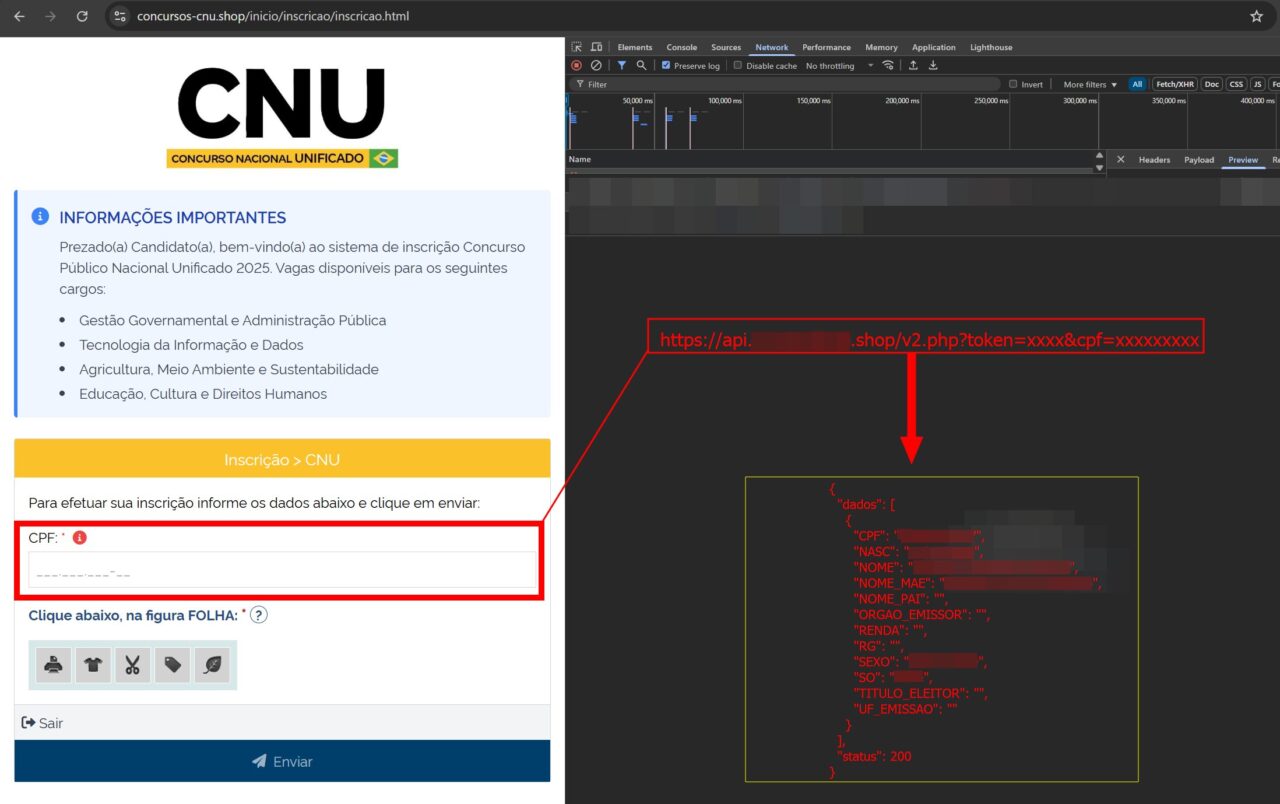Filter requests by CSS type

coord(1237,84)
